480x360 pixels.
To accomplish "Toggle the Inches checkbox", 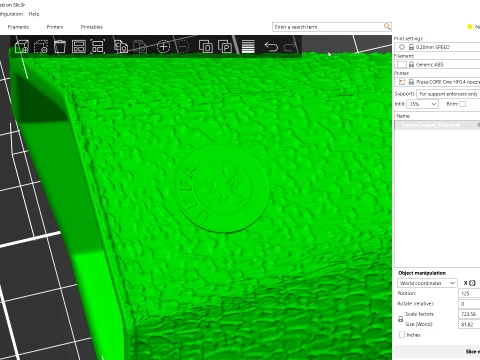I will (402, 334).
